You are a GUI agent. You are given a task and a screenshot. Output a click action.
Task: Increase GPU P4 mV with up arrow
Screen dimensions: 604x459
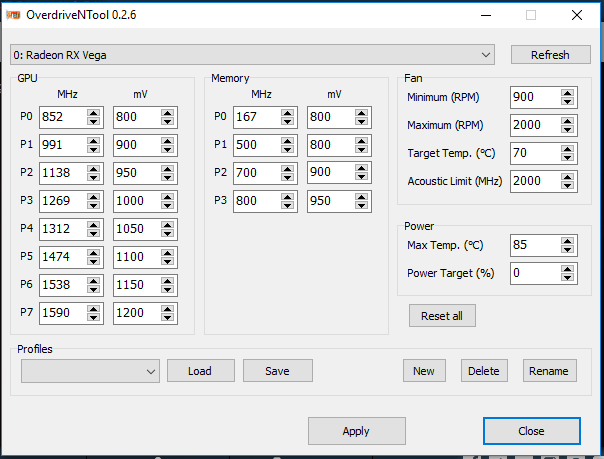click(168, 225)
